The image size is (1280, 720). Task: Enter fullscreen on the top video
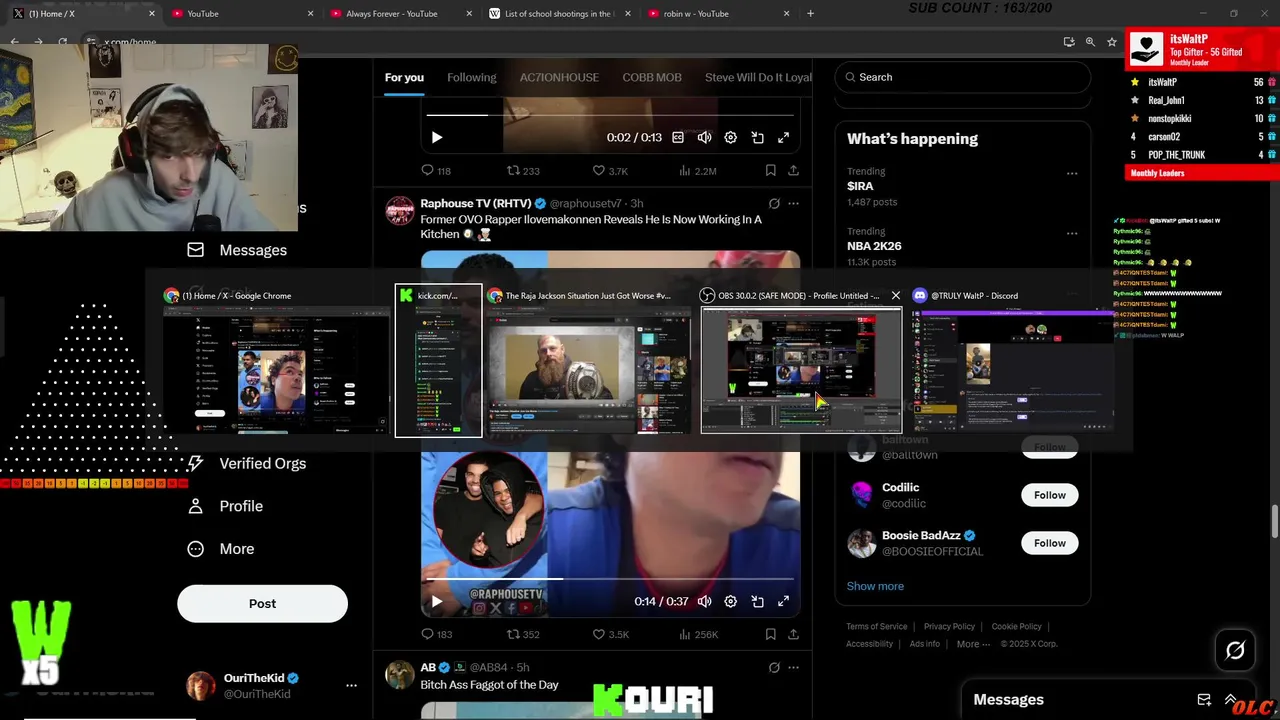(783, 137)
